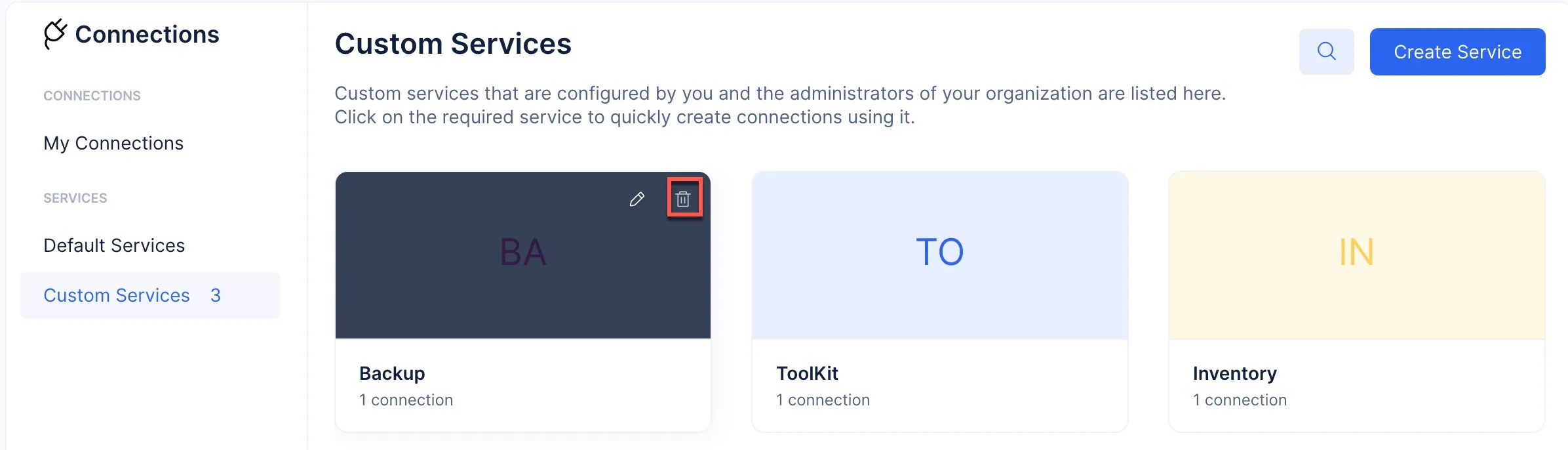Select Inventory's 1 connection text

[1240, 400]
